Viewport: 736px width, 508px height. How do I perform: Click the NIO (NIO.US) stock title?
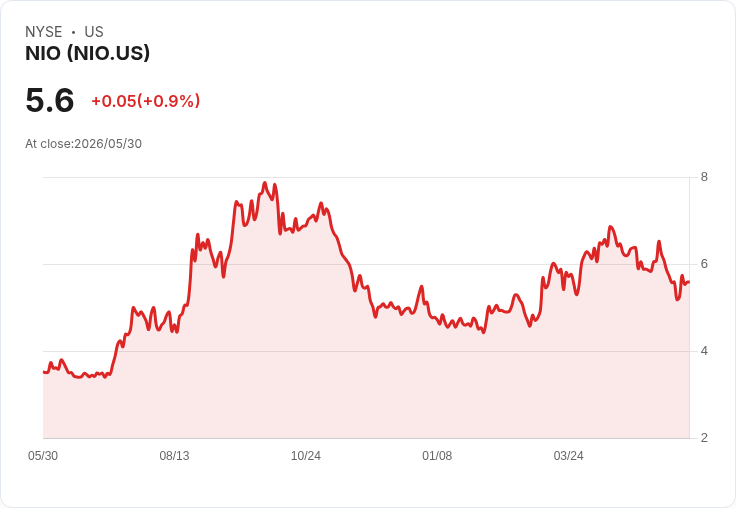point(88,54)
